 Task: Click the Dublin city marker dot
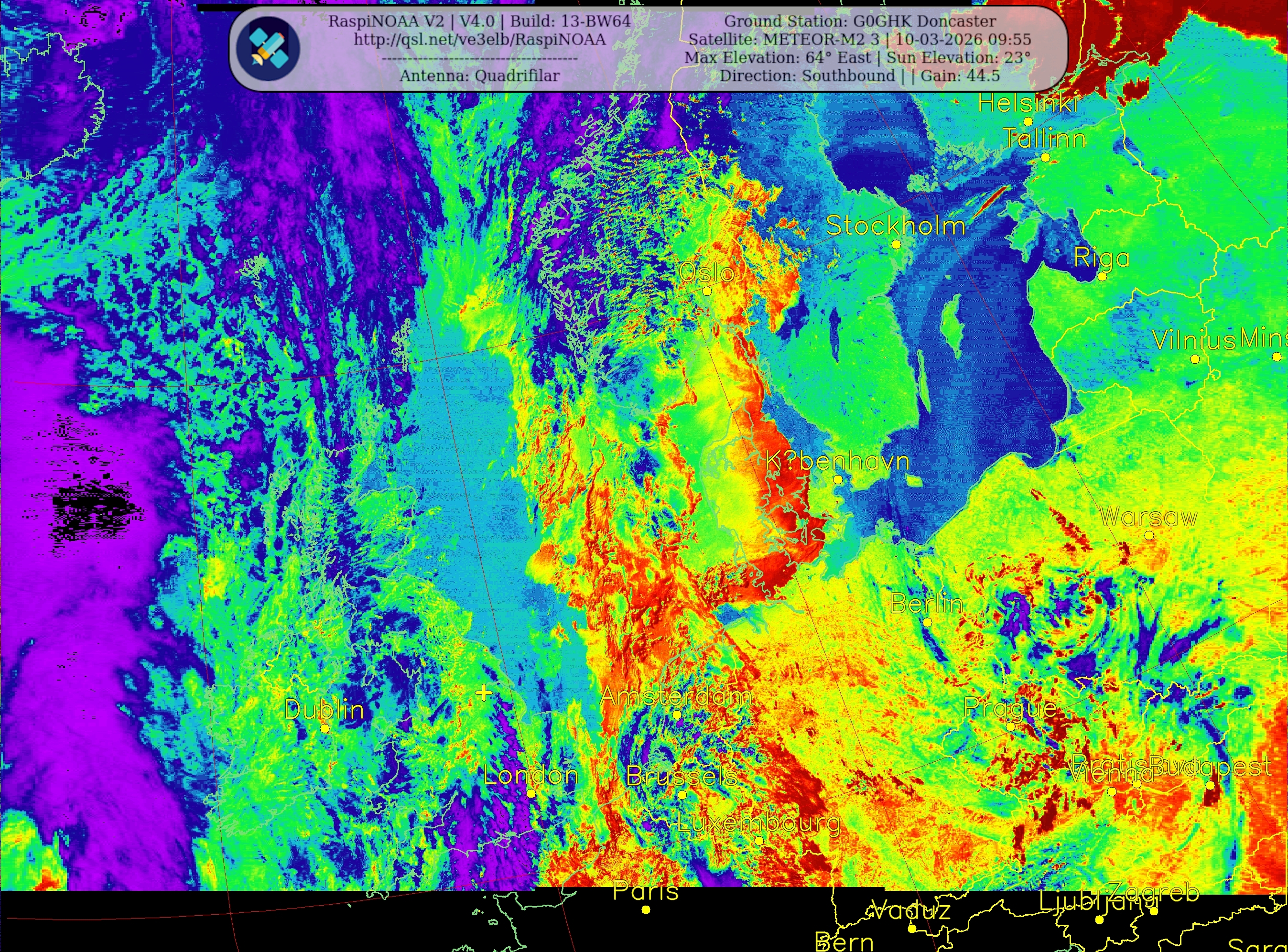pyautogui.click(x=325, y=728)
